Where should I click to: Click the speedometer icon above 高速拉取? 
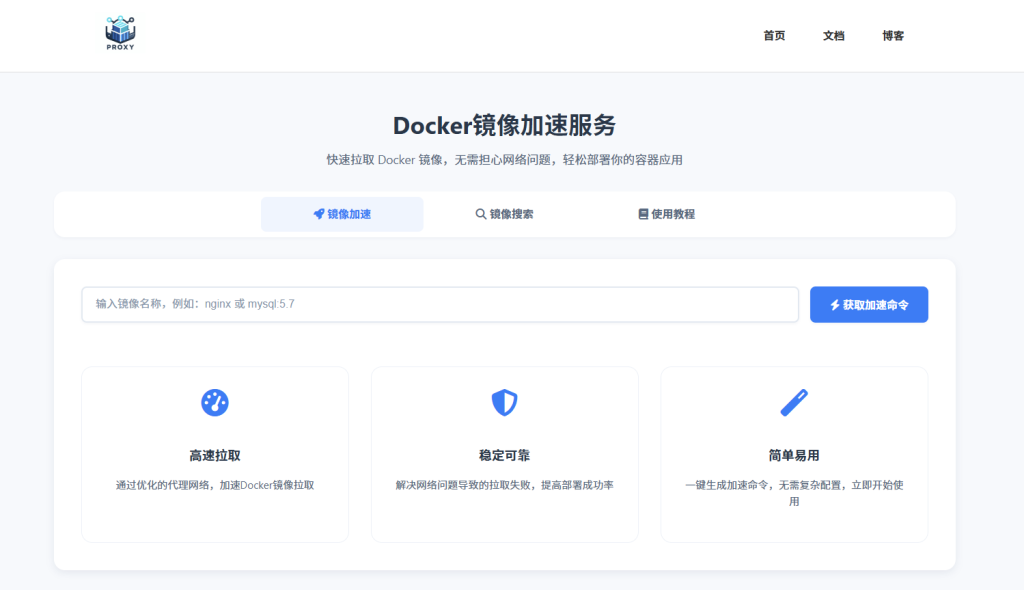215,402
